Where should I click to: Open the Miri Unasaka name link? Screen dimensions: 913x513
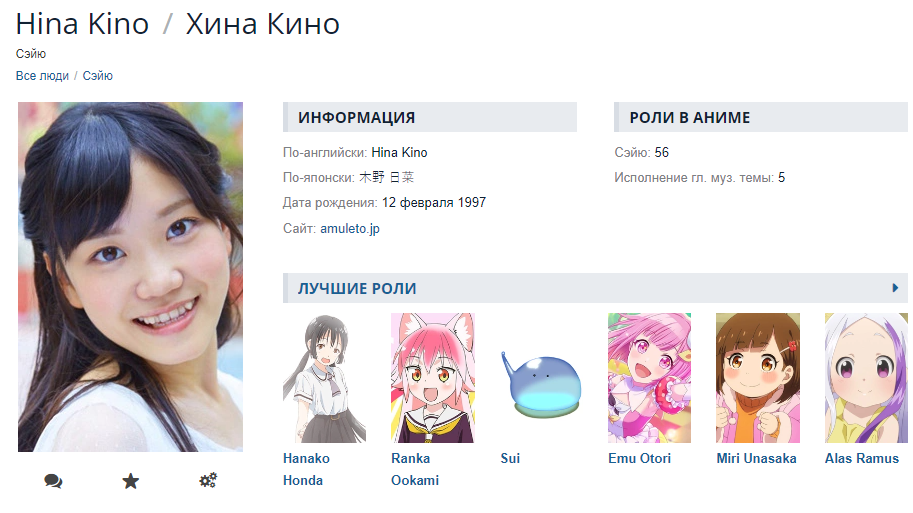pos(756,458)
